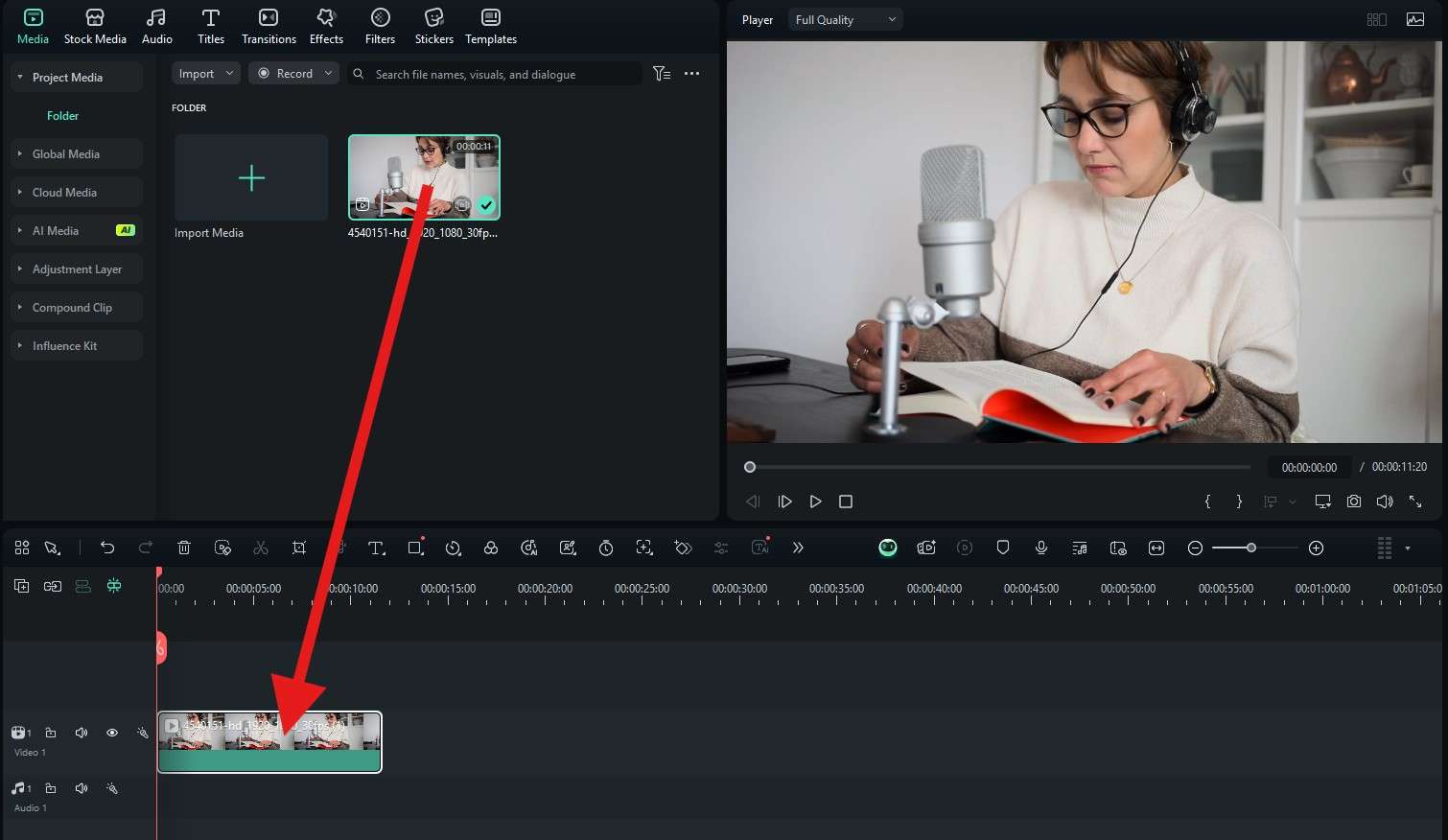Screen dimensions: 1448x840
Task: Undo the last action
Action: tap(107, 548)
